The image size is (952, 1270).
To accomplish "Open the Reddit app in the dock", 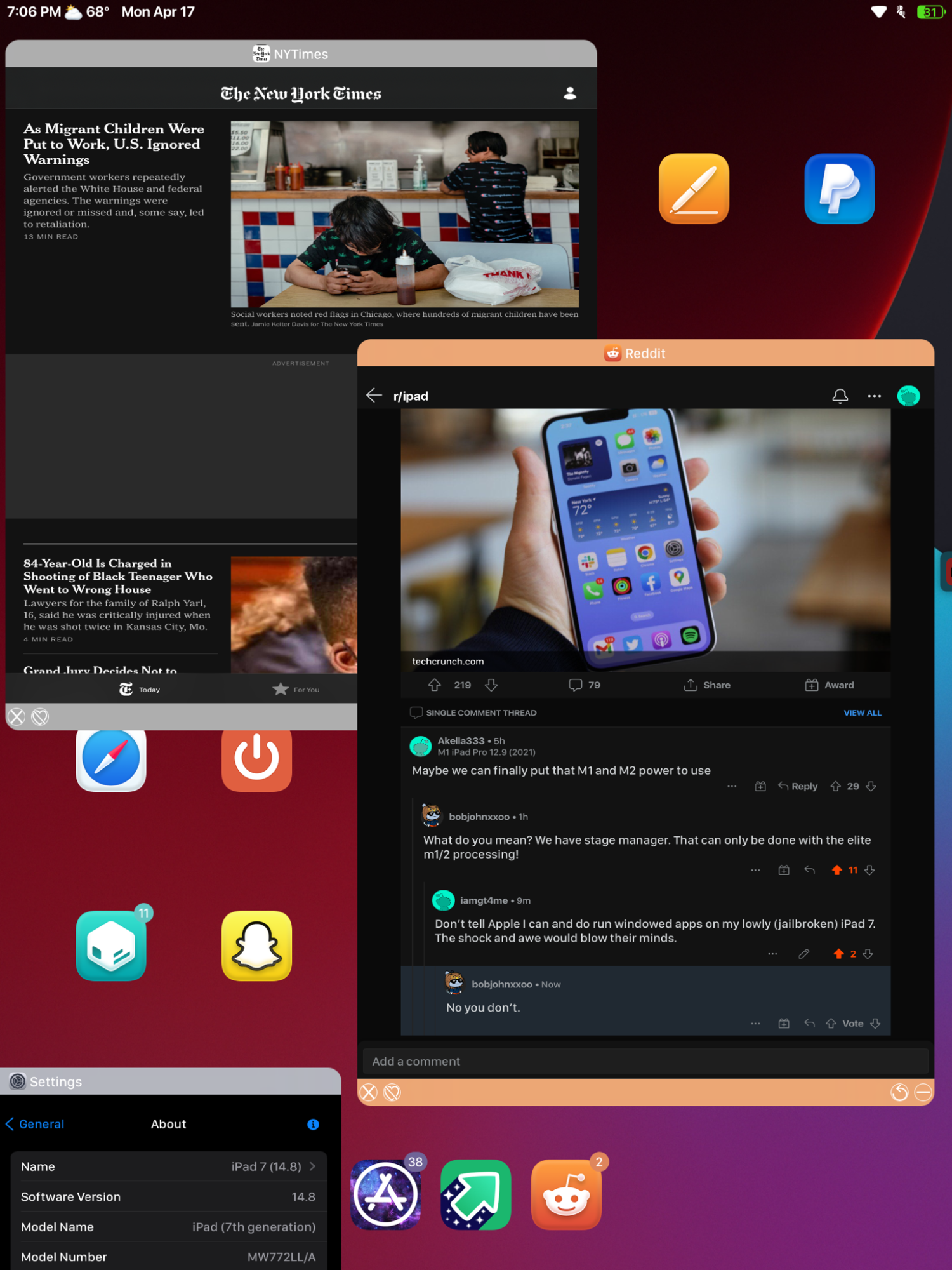I will point(566,1194).
